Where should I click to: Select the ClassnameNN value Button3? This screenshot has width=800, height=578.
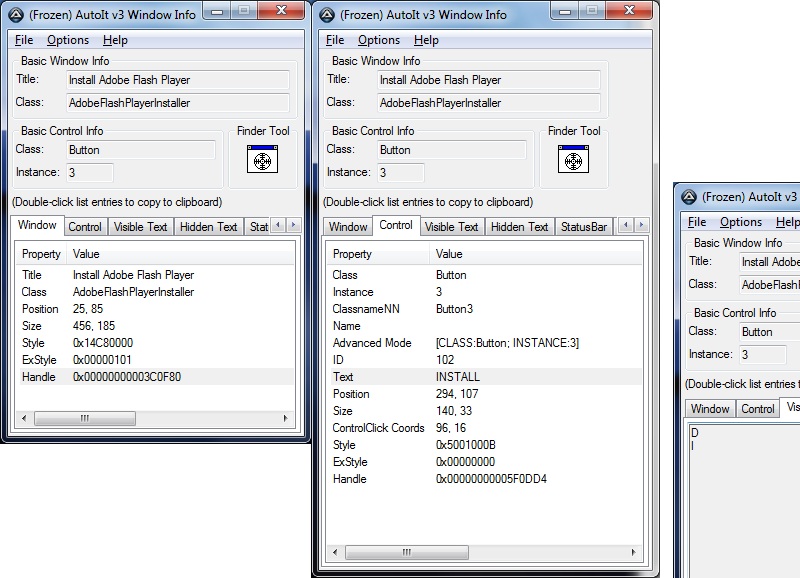pos(454,309)
